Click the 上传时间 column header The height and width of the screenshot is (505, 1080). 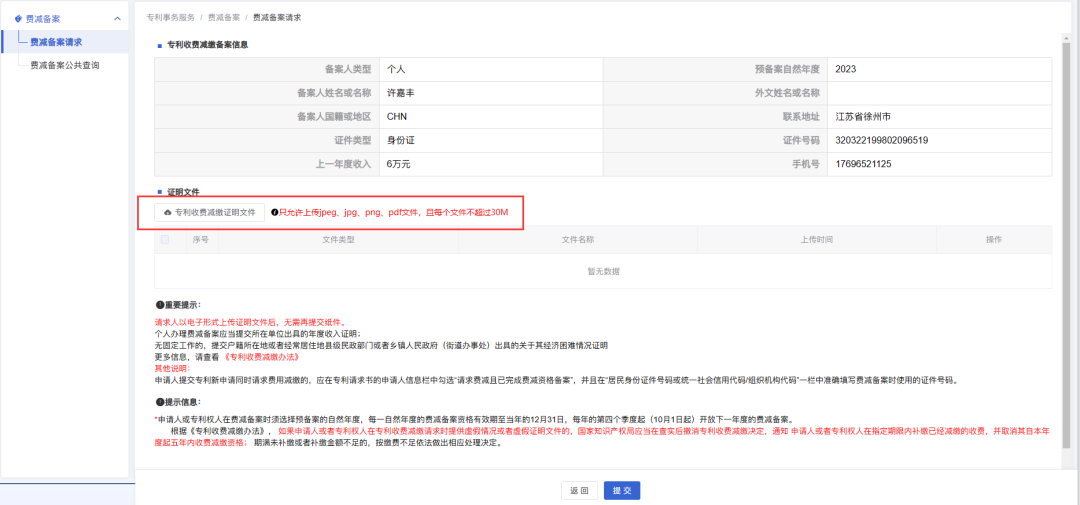[x=816, y=240]
